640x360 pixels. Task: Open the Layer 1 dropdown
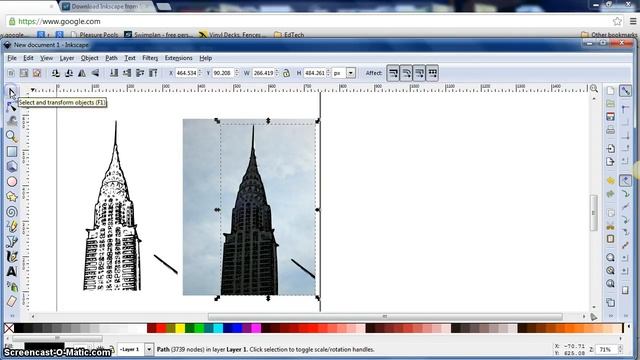pyautogui.click(x=149, y=349)
